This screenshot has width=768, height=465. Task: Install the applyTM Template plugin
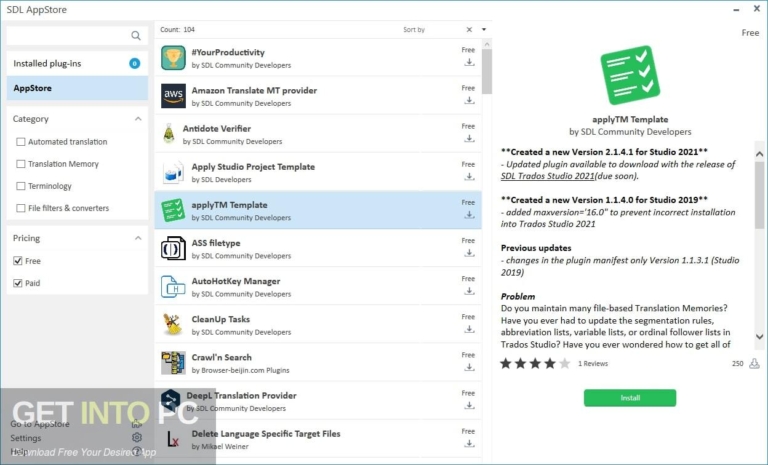630,398
